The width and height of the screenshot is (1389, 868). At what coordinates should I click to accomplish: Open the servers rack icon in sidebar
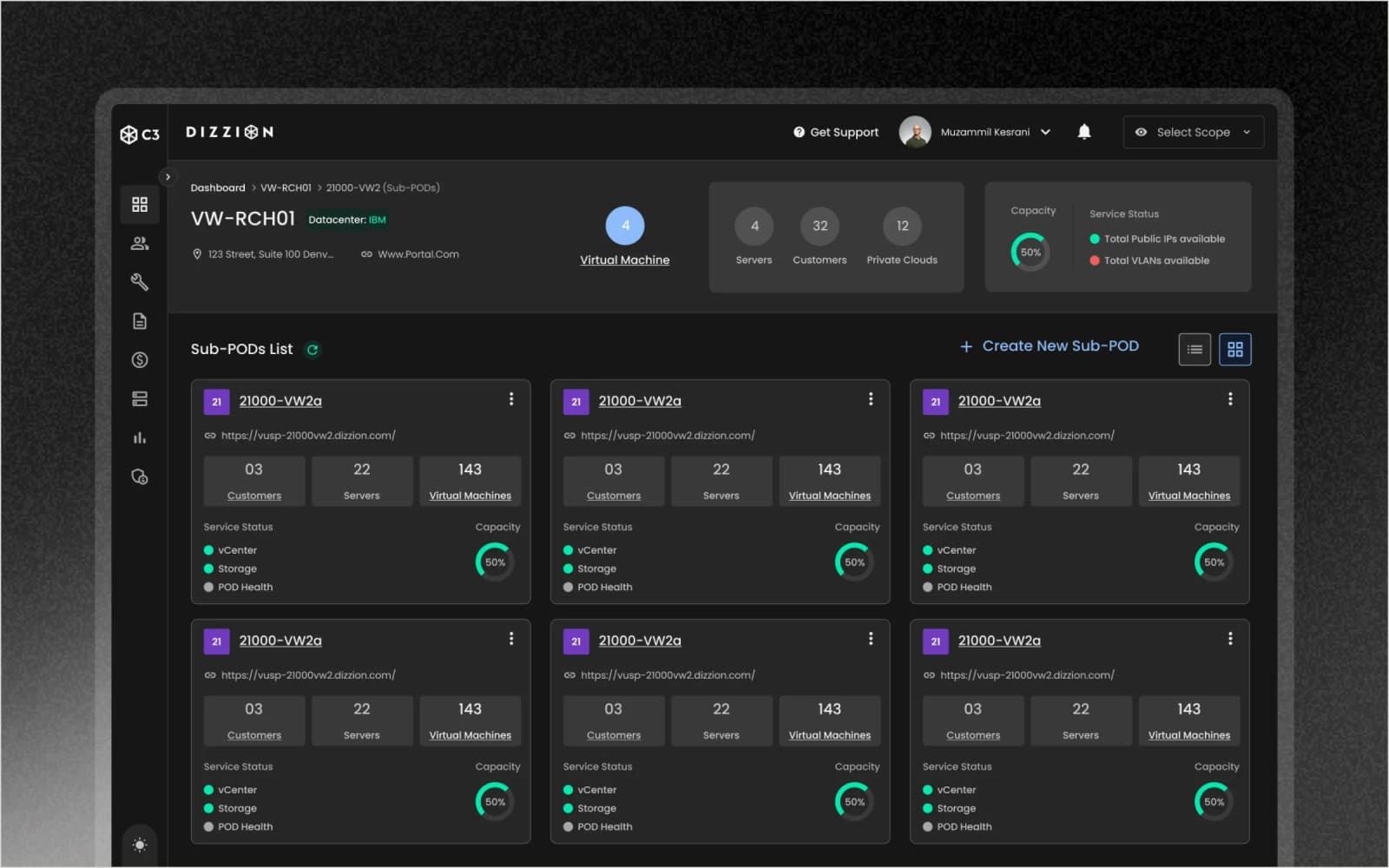click(x=140, y=399)
